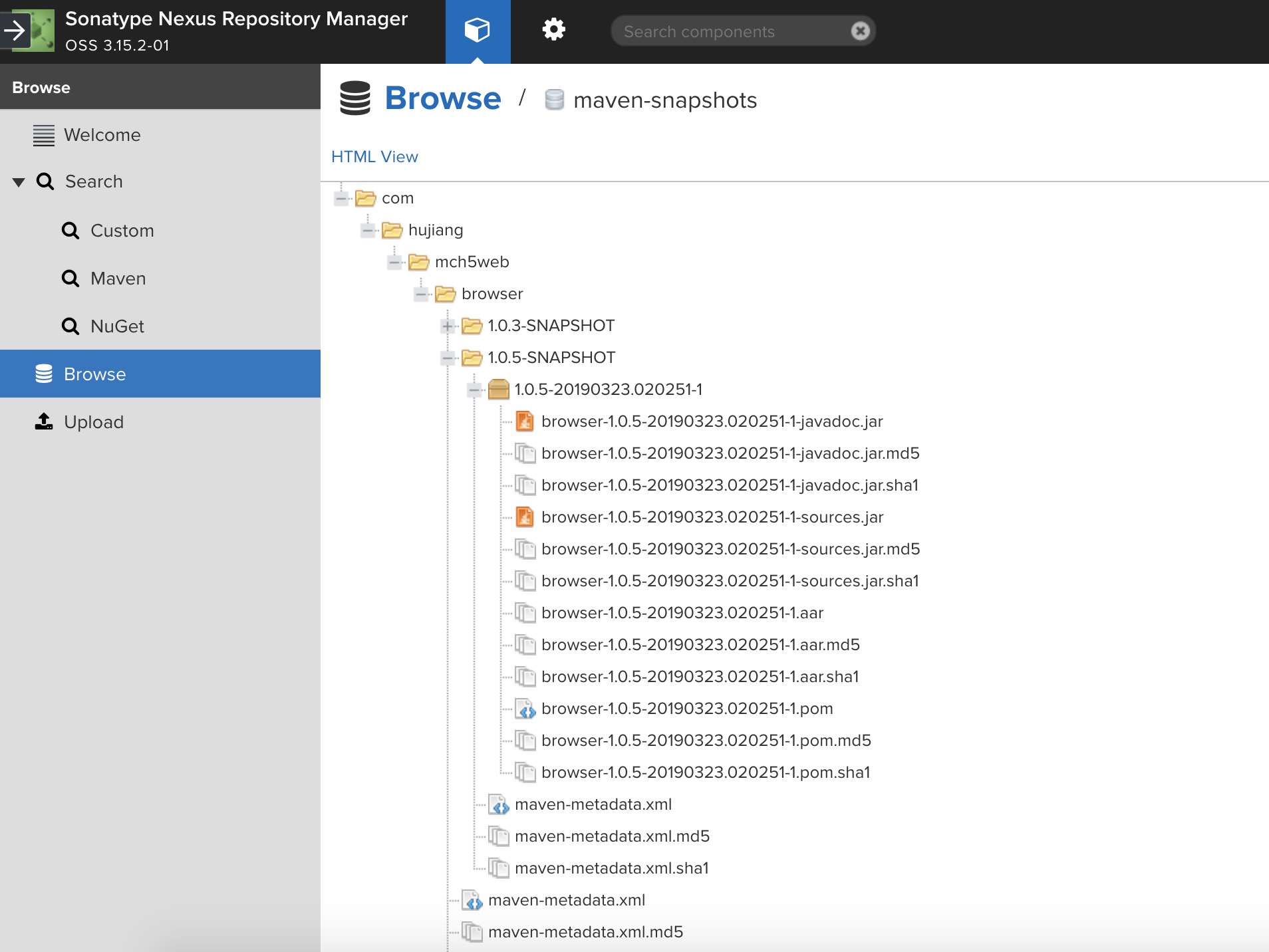
Task: Clear the search components field
Action: [x=860, y=31]
